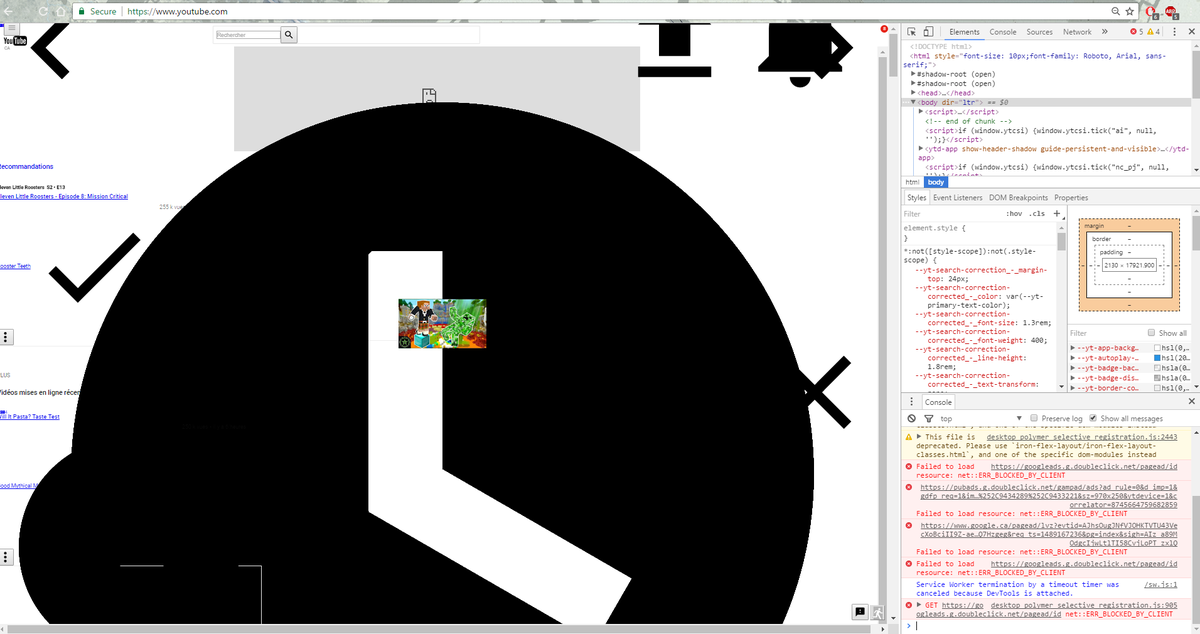This screenshot has height=634, width=1200.
Task: Toggle the Show all computed styles checkbox
Action: pyautogui.click(x=1151, y=333)
